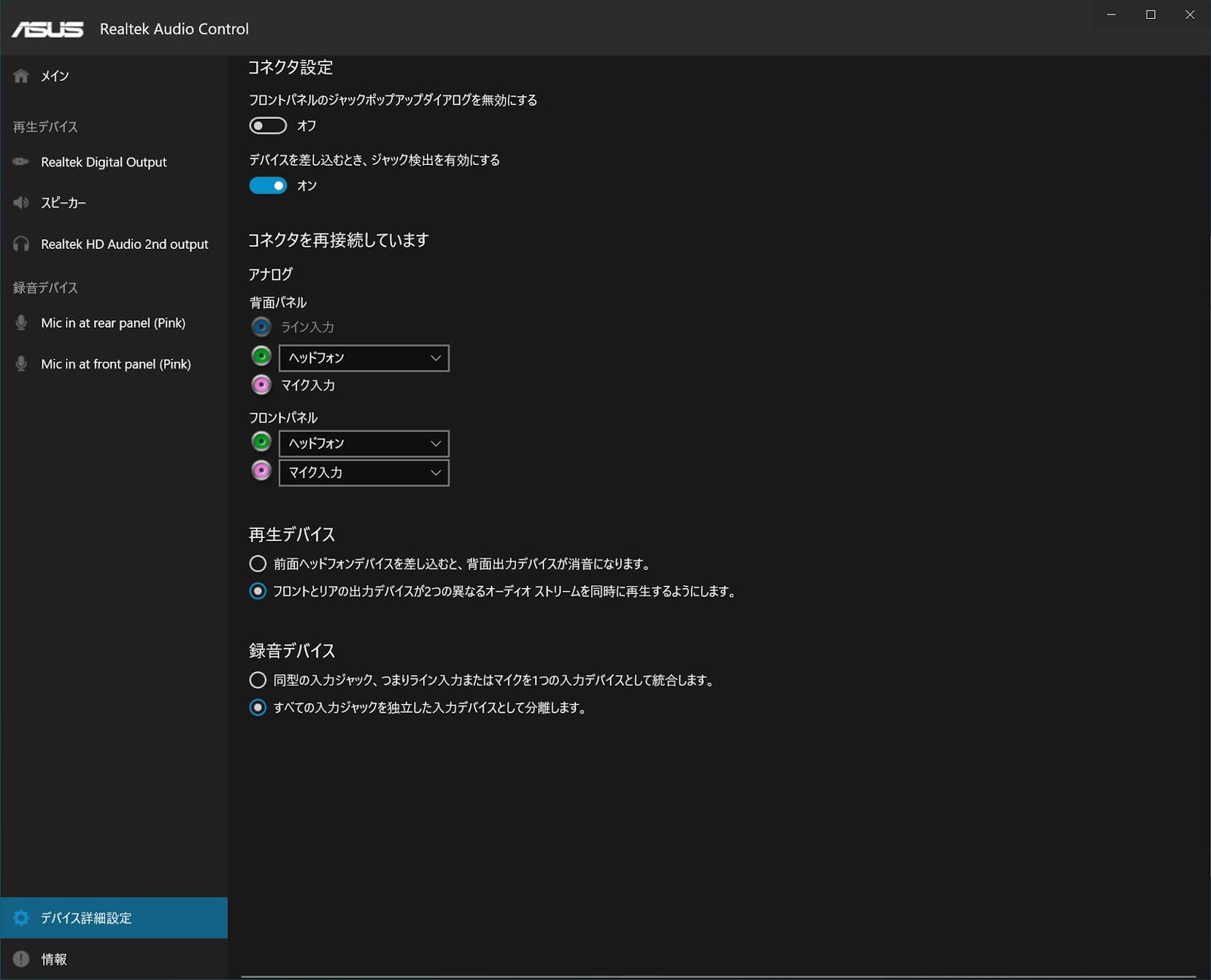Image resolution: width=1211 pixels, height=980 pixels.
Task: Click the Realtek Audio Control title
Action: coord(174,29)
